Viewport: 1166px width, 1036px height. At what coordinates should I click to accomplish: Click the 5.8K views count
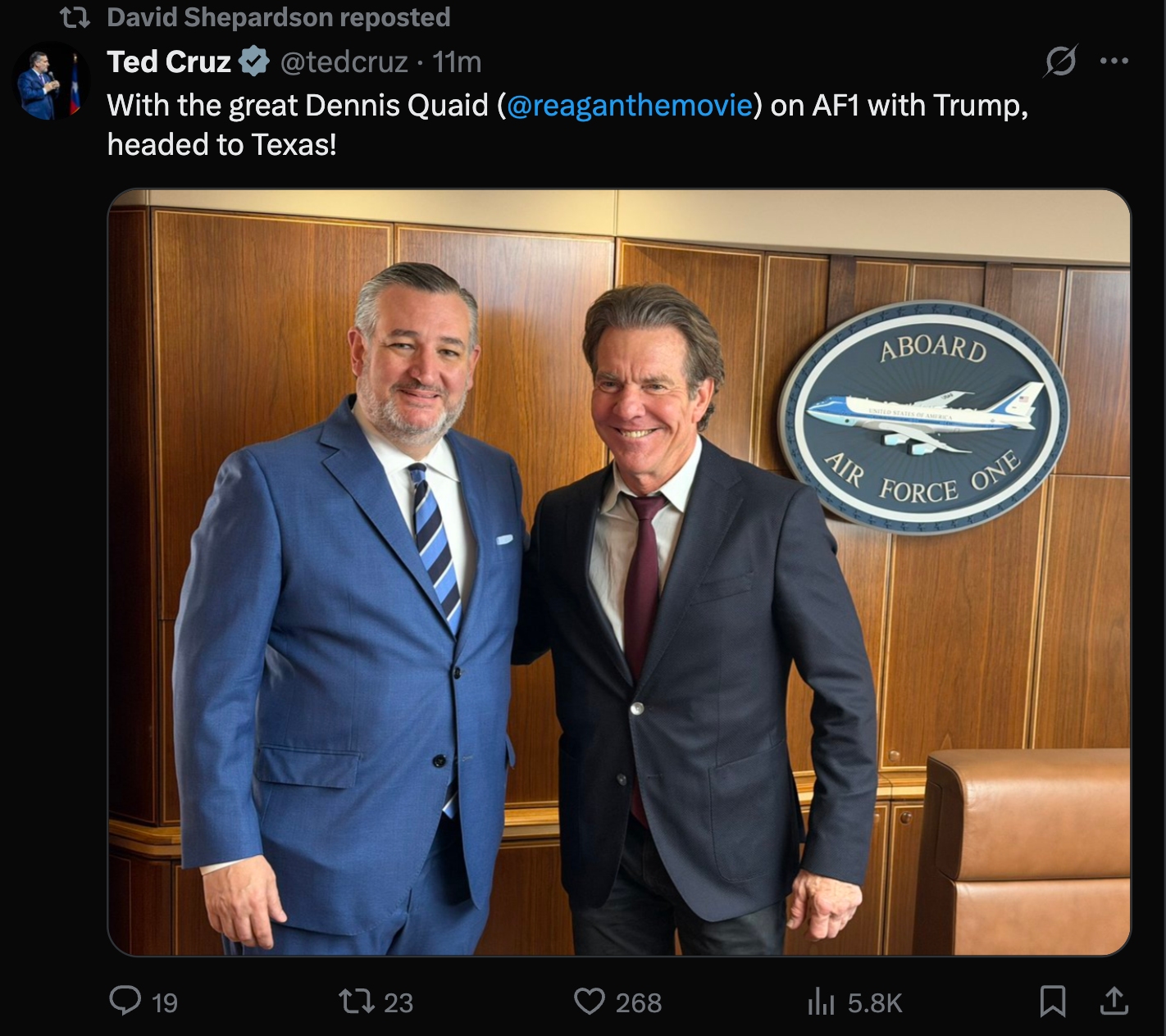pos(875,1002)
